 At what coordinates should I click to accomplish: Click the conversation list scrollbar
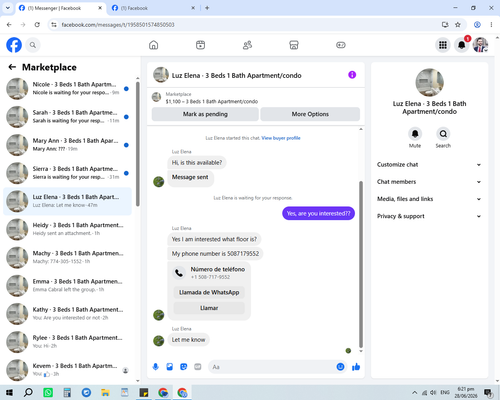138,144
